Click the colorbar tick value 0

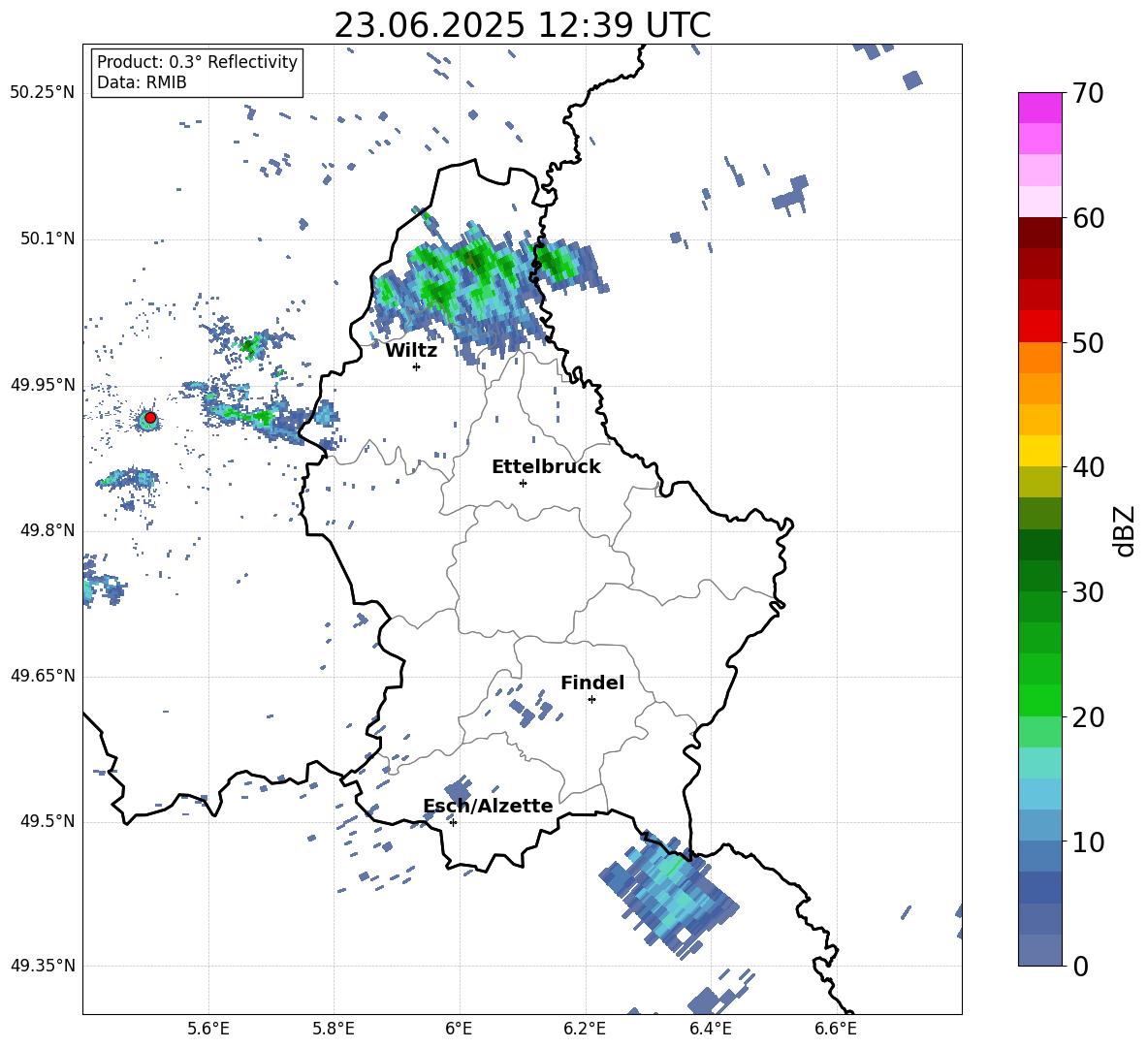[1080, 967]
